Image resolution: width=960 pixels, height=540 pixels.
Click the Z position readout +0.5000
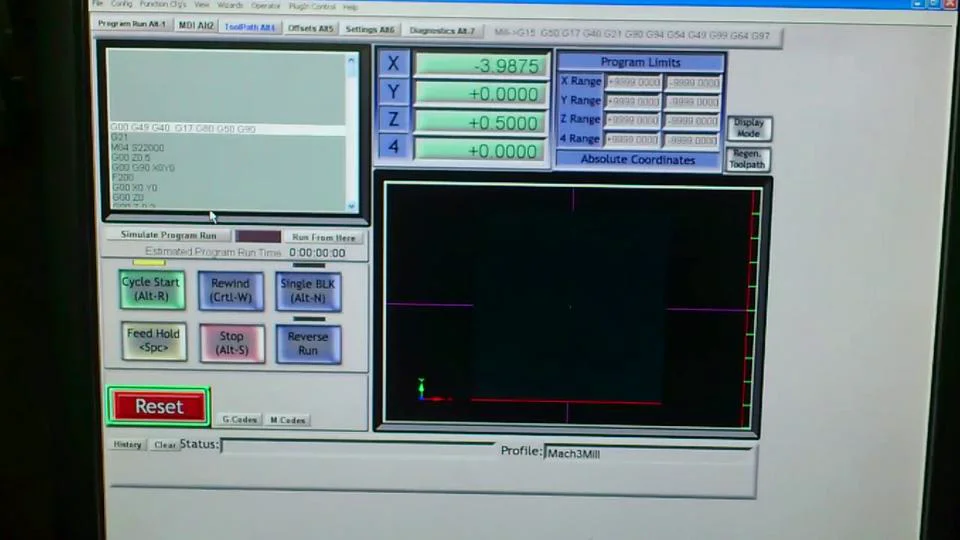pyautogui.click(x=481, y=122)
